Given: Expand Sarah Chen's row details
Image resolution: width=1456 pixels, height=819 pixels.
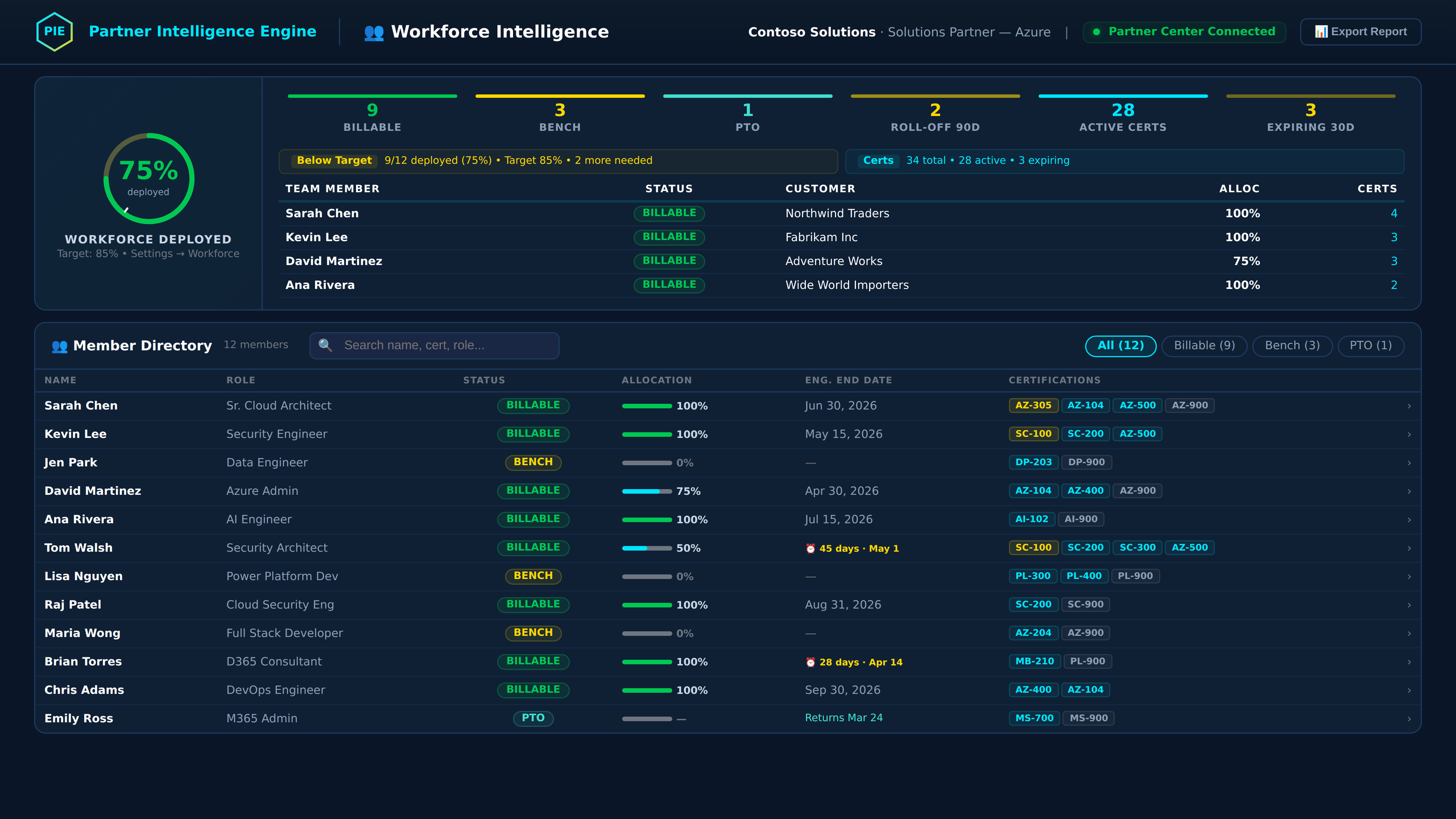Looking at the screenshot, I should (x=1408, y=406).
